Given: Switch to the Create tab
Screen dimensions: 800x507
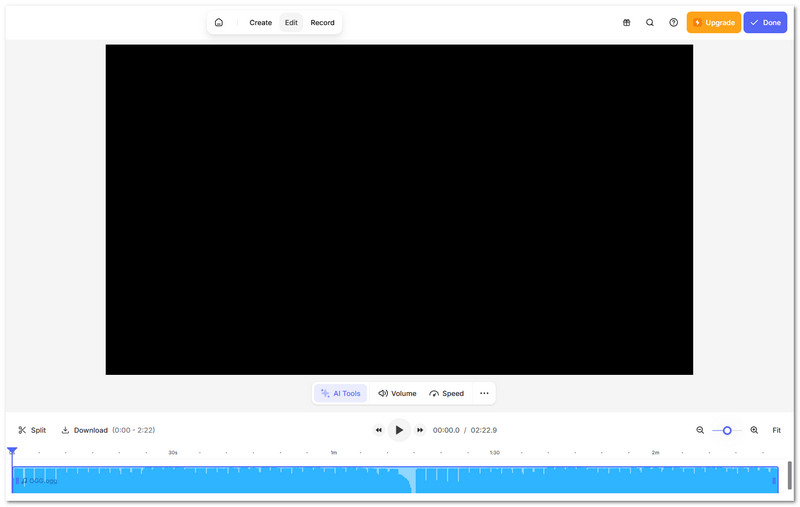Looking at the screenshot, I should 260,22.
